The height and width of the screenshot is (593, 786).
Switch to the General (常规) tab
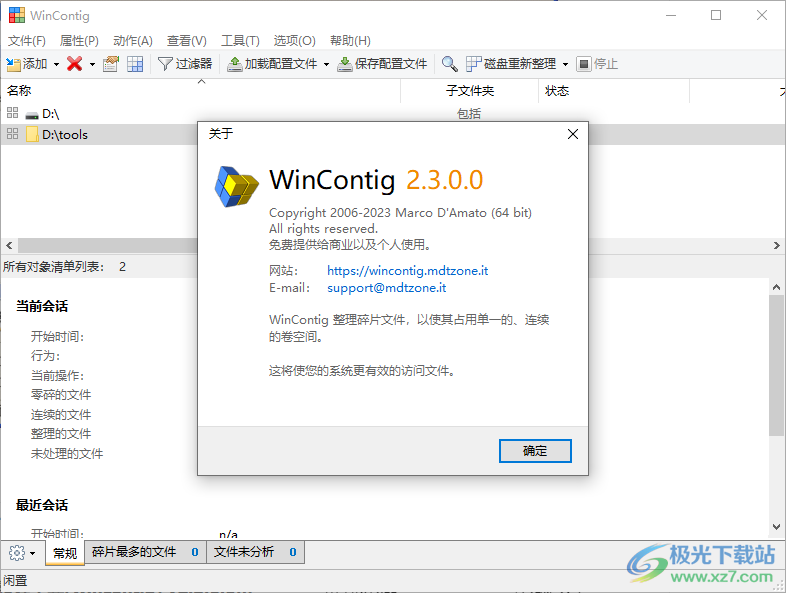[65, 553]
